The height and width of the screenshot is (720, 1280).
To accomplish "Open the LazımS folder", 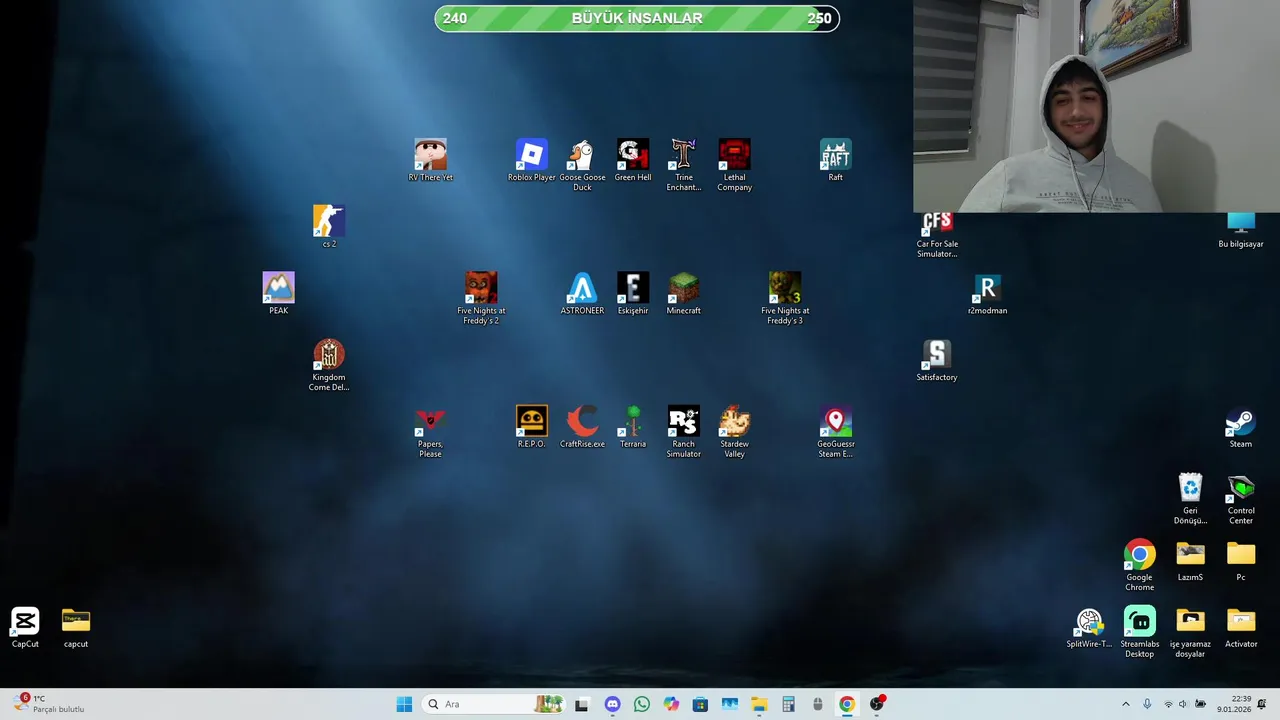I will pyautogui.click(x=1190, y=561).
